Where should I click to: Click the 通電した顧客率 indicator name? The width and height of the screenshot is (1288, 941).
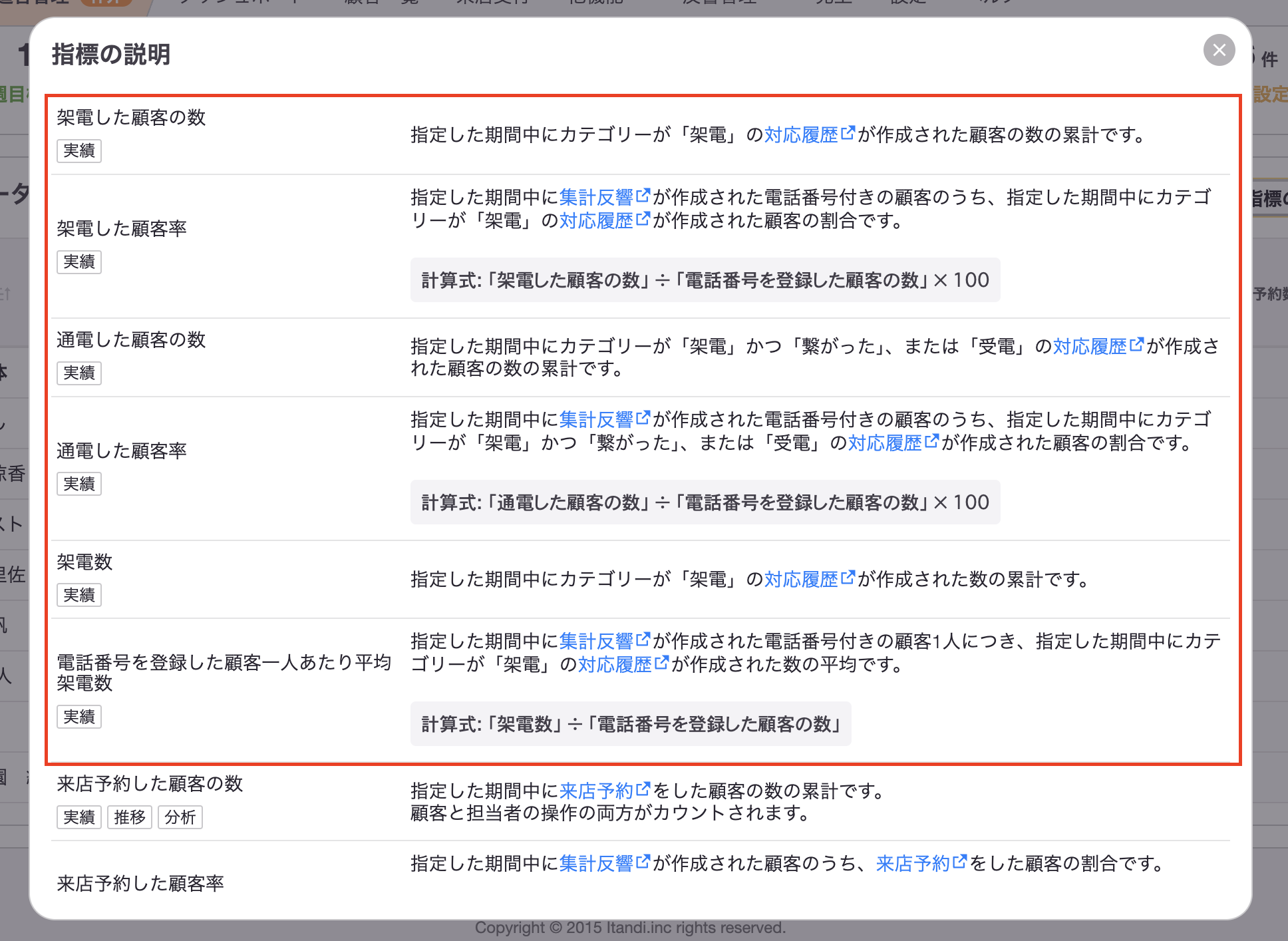(122, 451)
